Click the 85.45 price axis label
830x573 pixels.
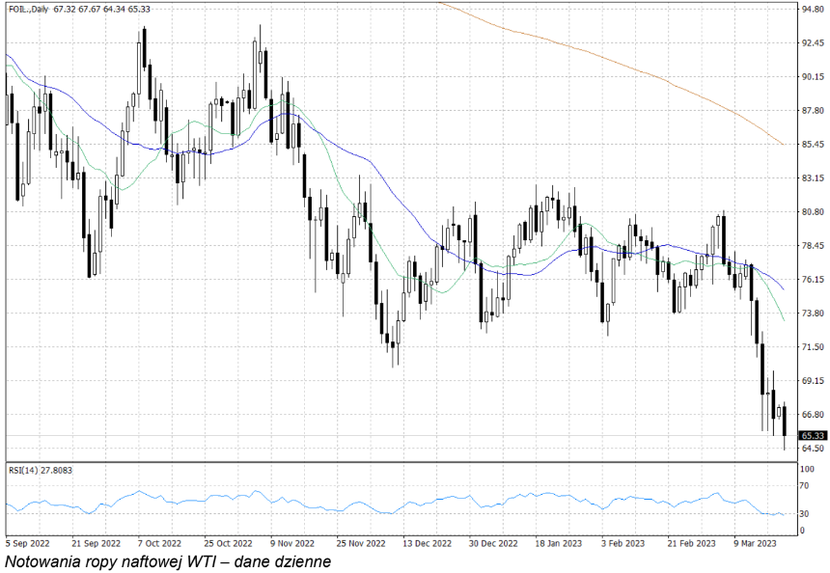pyautogui.click(x=813, y=144)
